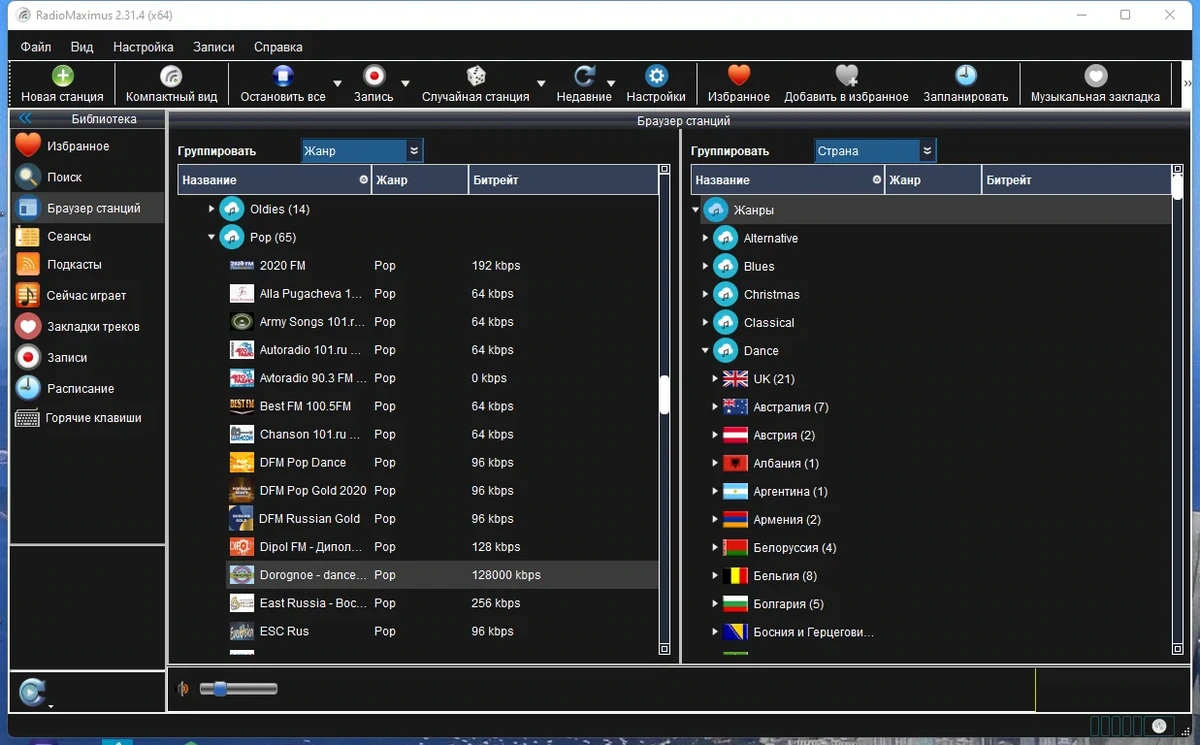
Task: Expand the Christmas genre node
Action: pyautogui.click(x=705, y=294)
